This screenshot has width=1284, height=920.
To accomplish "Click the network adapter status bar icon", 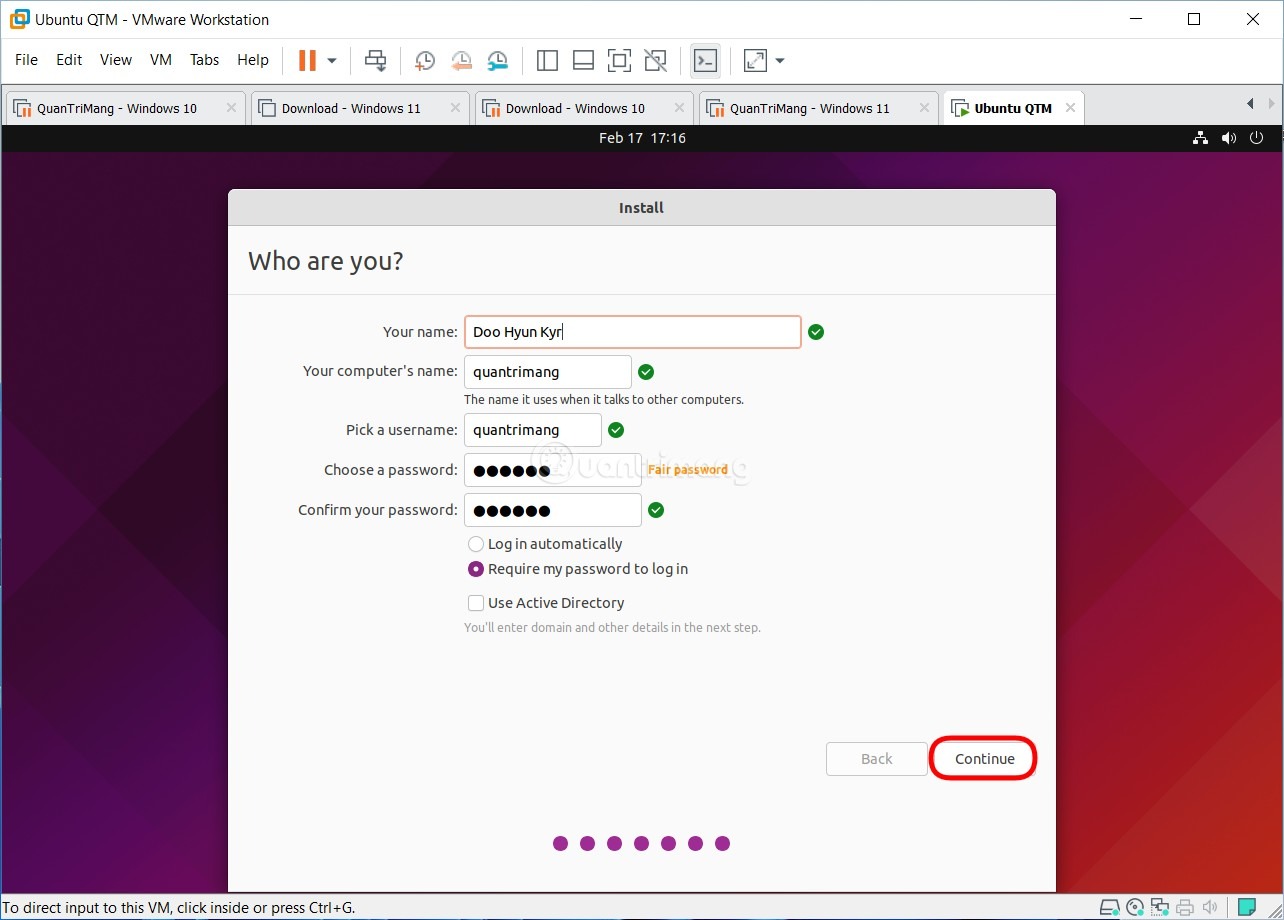I will (1160, 908).
